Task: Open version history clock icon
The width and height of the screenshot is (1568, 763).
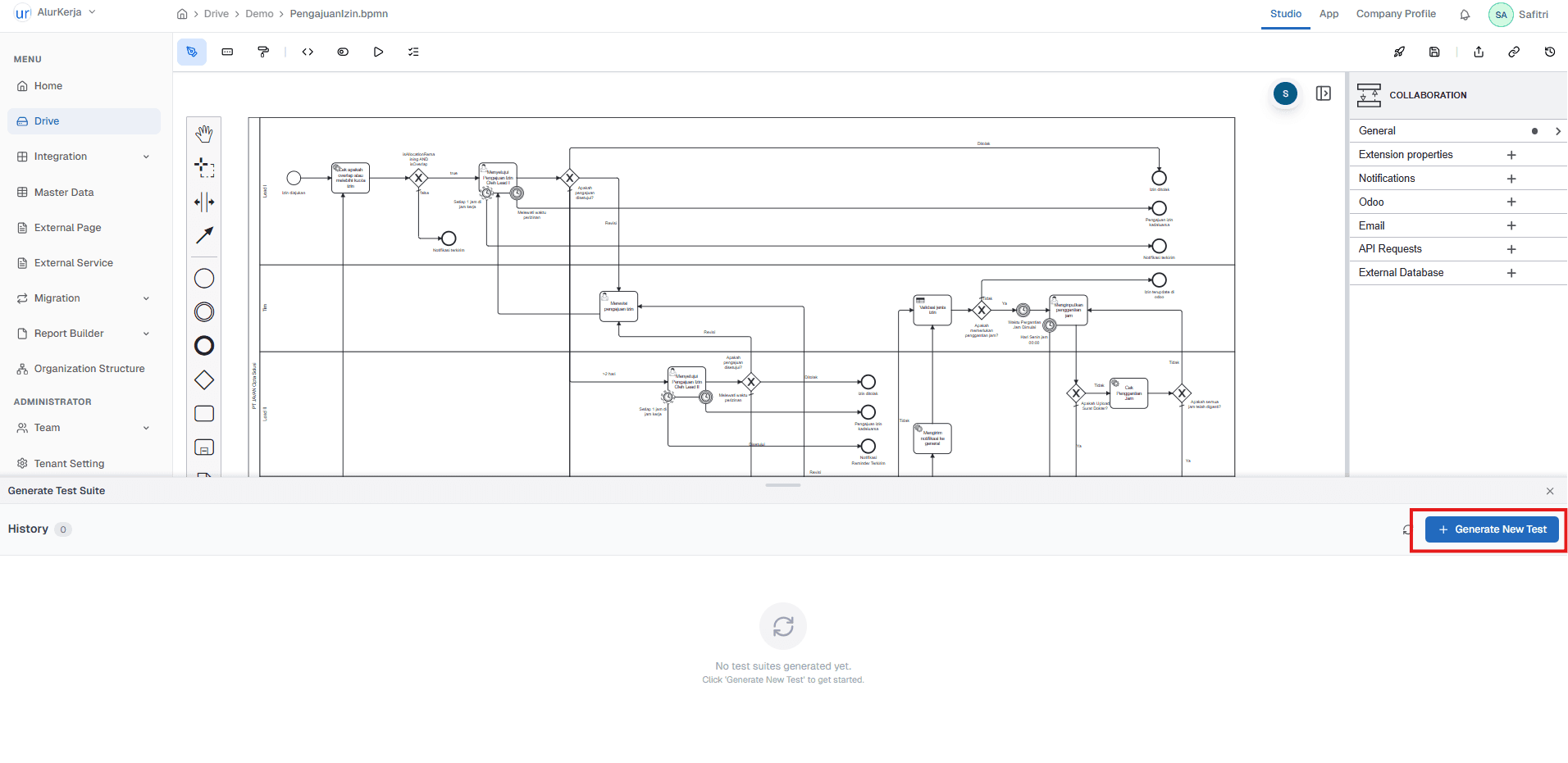Action: point(1549,52)
